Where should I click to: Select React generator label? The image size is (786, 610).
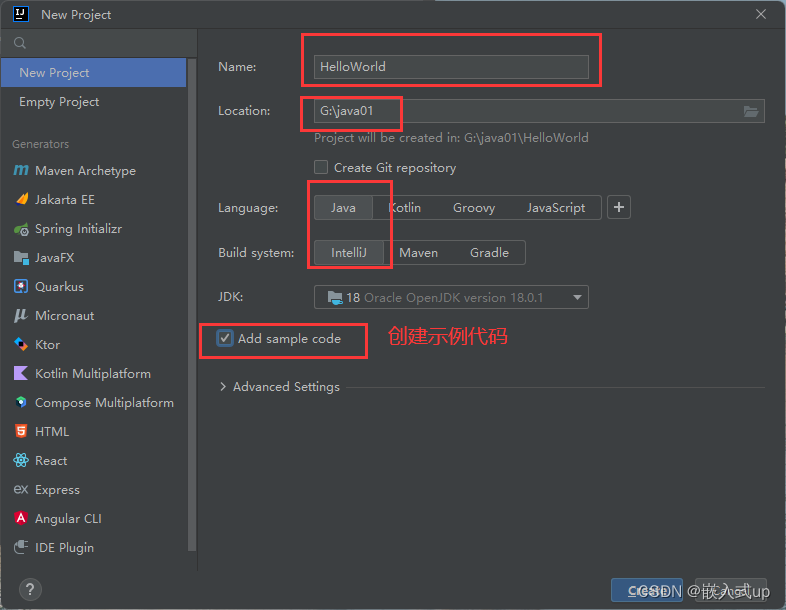point(51,461)
